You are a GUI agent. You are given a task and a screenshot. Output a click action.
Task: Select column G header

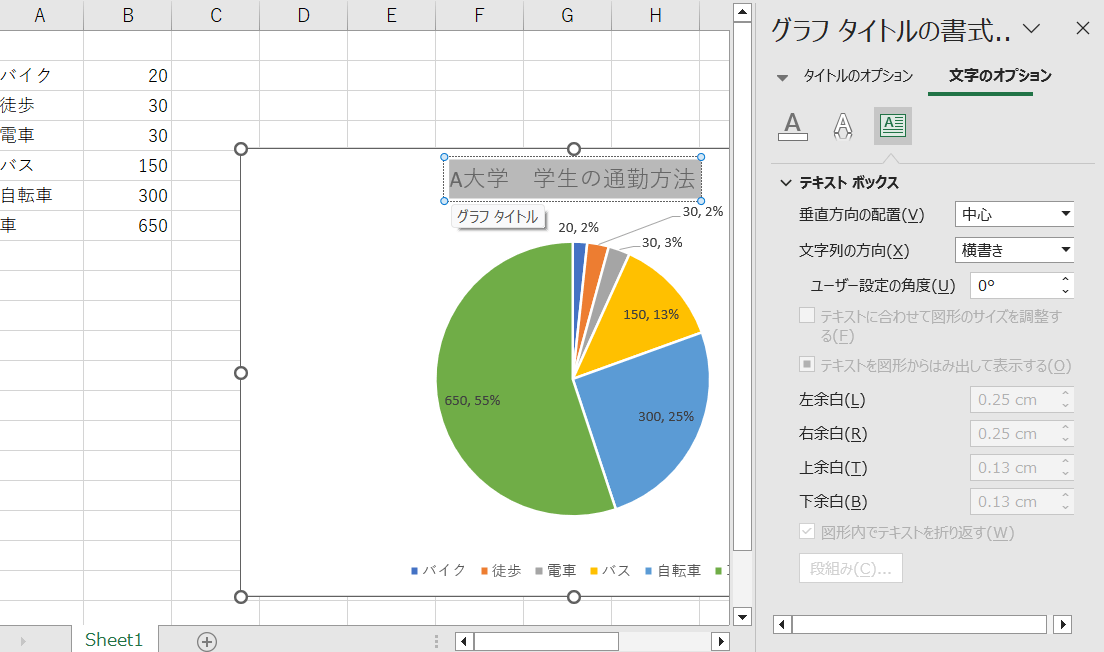pos(567,15)
